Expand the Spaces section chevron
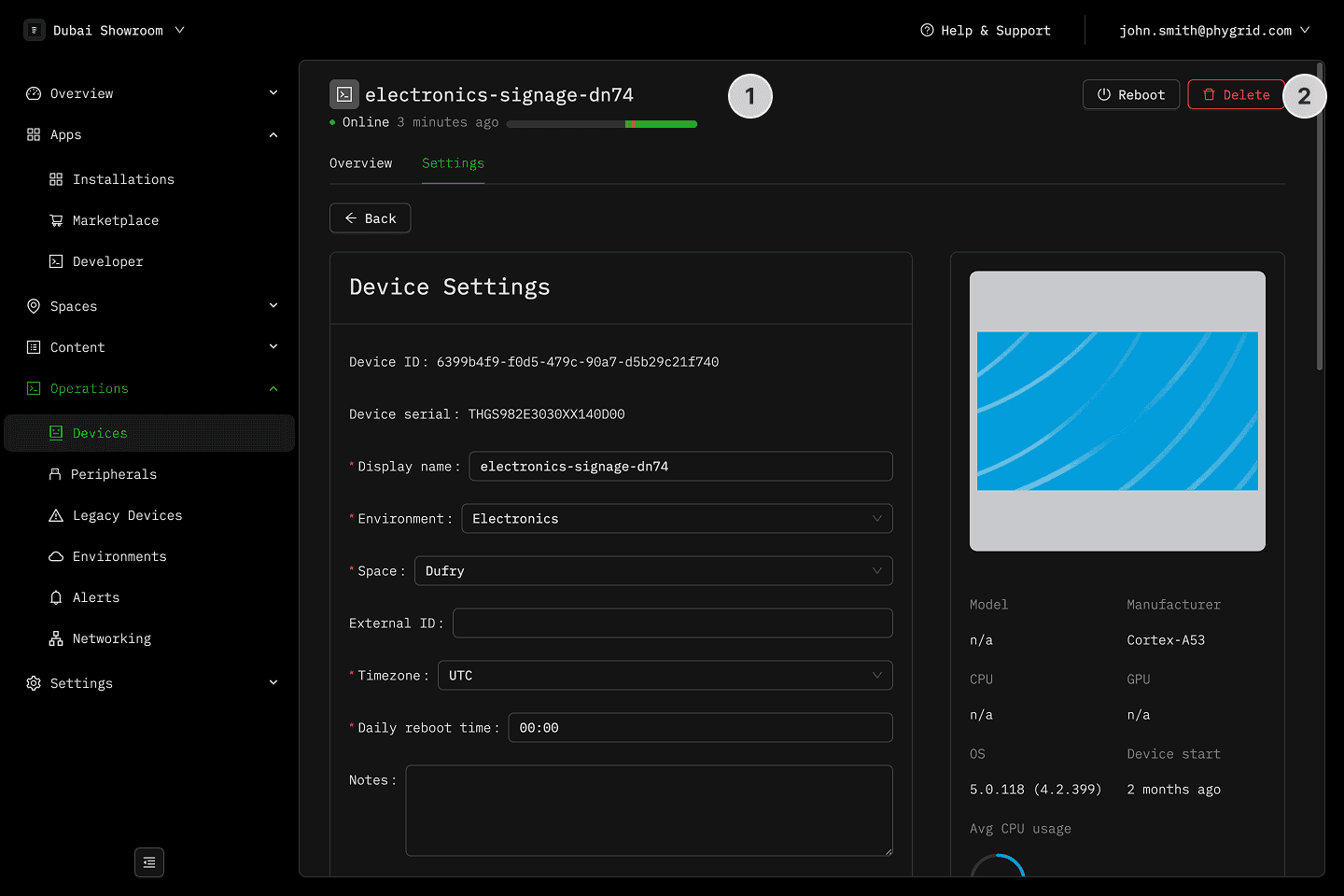1344x896 pixels. [273, 306]
